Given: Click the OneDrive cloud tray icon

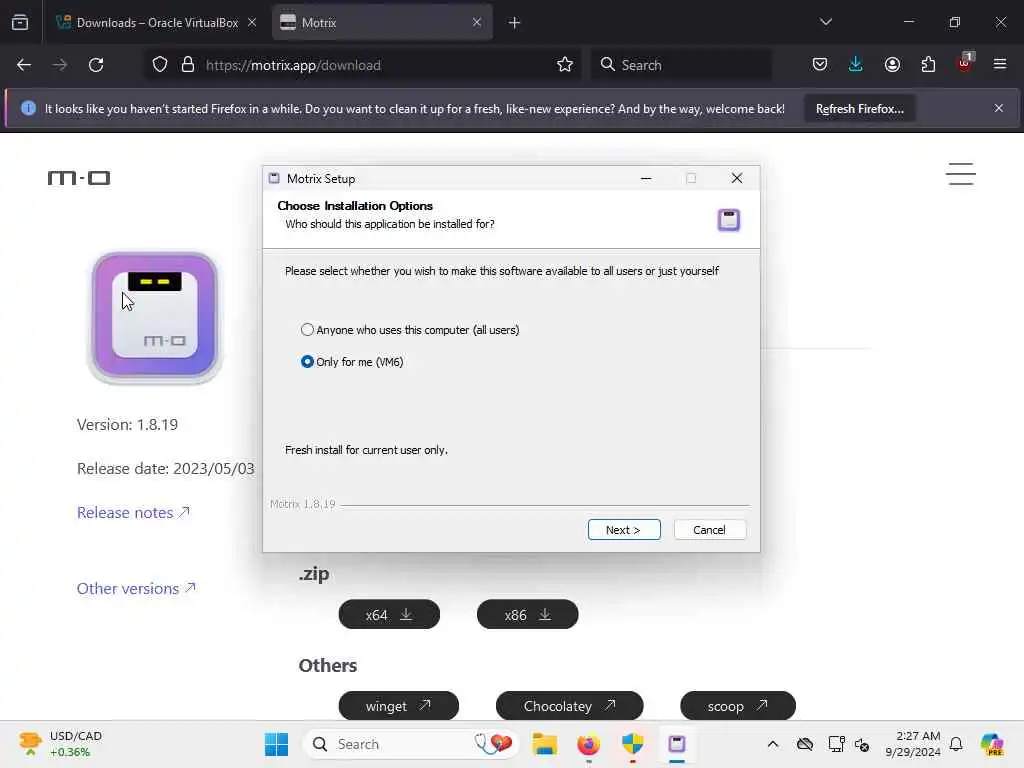Looking at the screenshot, I should 805,744.
